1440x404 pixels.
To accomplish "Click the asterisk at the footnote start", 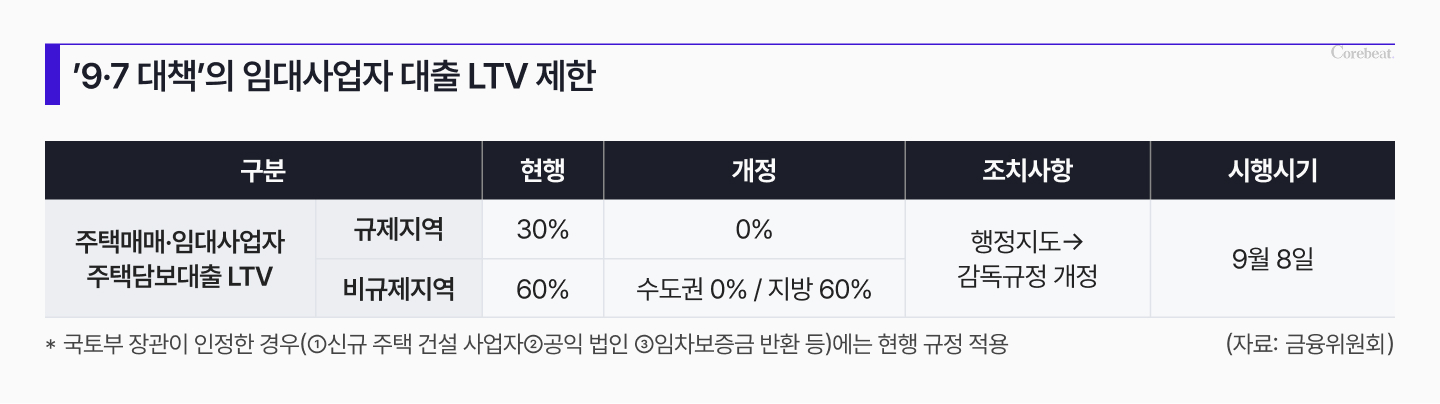I will (50, 346).
